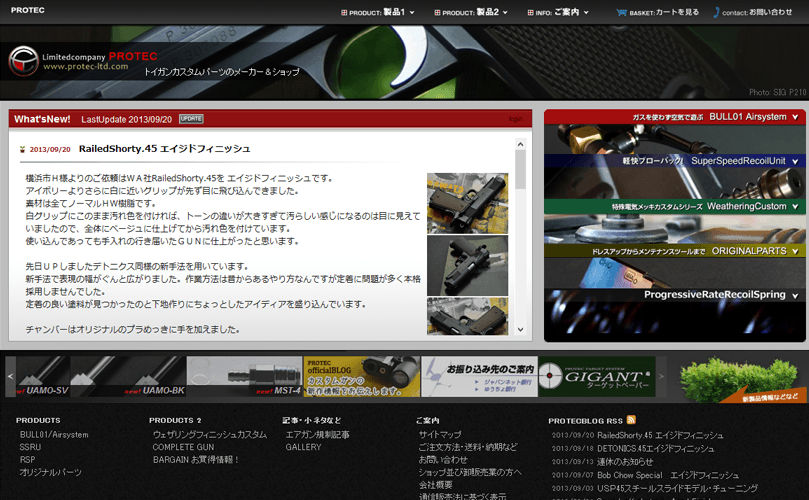Open the エアガン規制記事 link
Screen dimensions: 809x500
(317, 435)
